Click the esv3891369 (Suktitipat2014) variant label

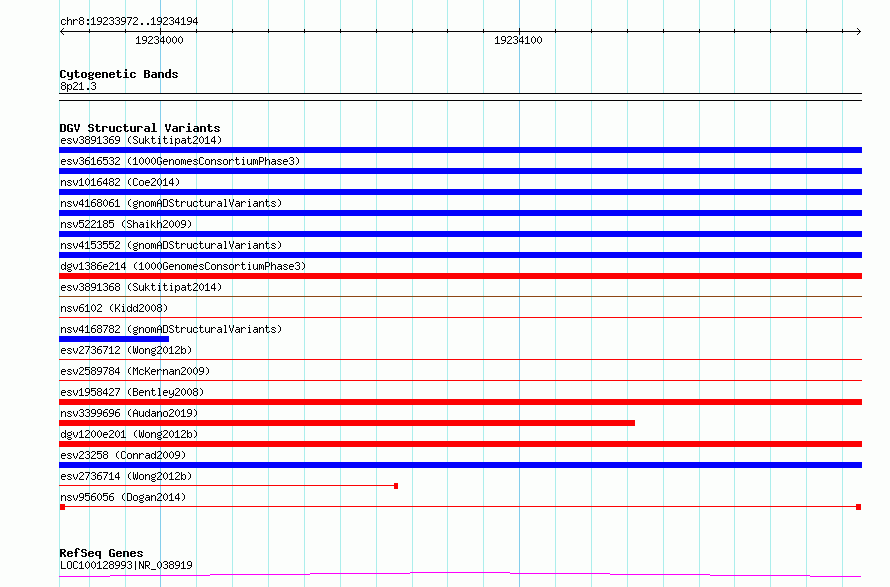tap(141, 140)
